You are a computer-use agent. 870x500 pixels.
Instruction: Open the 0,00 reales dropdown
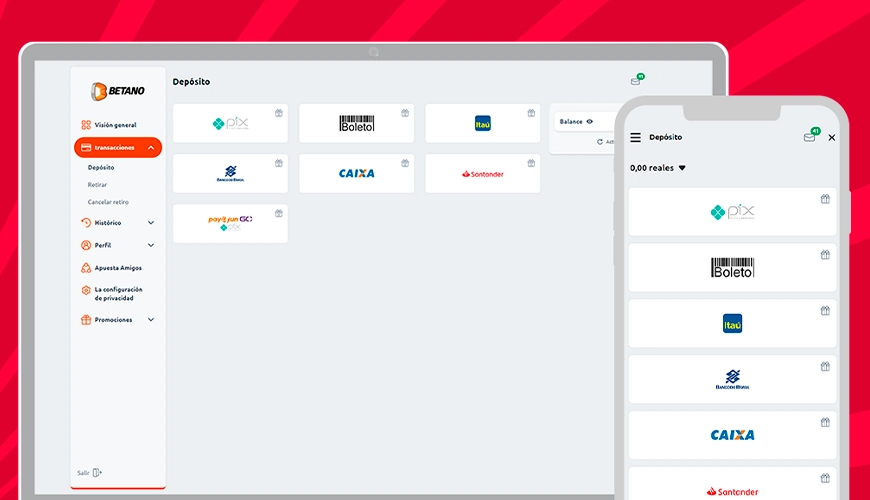coord(658,168)
